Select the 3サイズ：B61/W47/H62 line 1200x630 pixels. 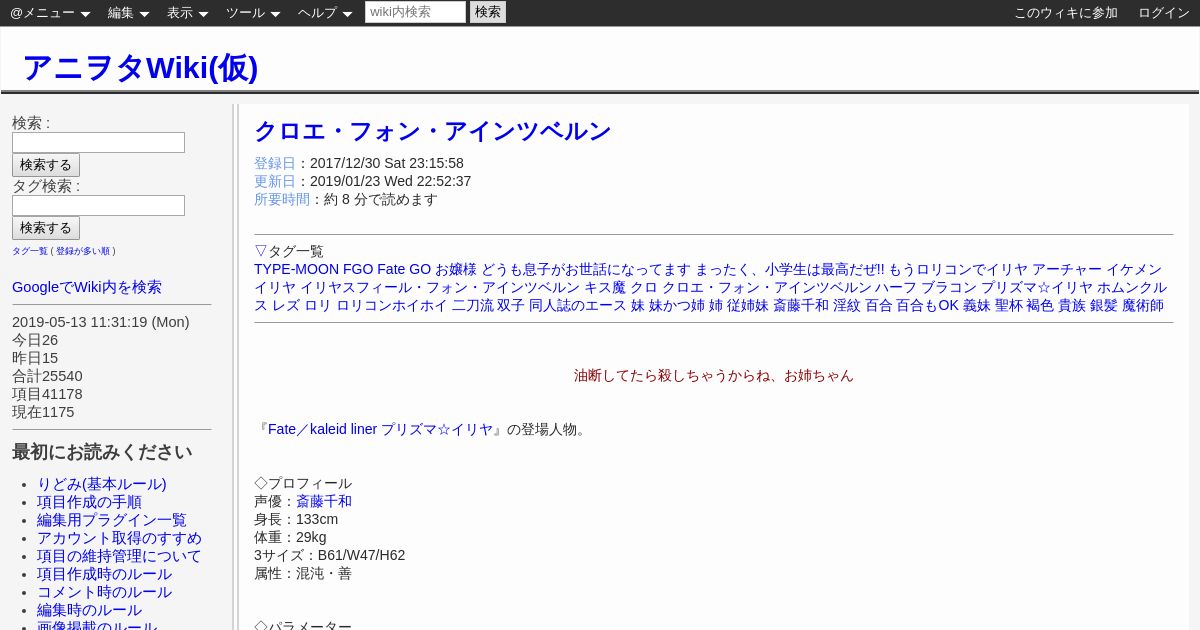(x=330, y=555)
